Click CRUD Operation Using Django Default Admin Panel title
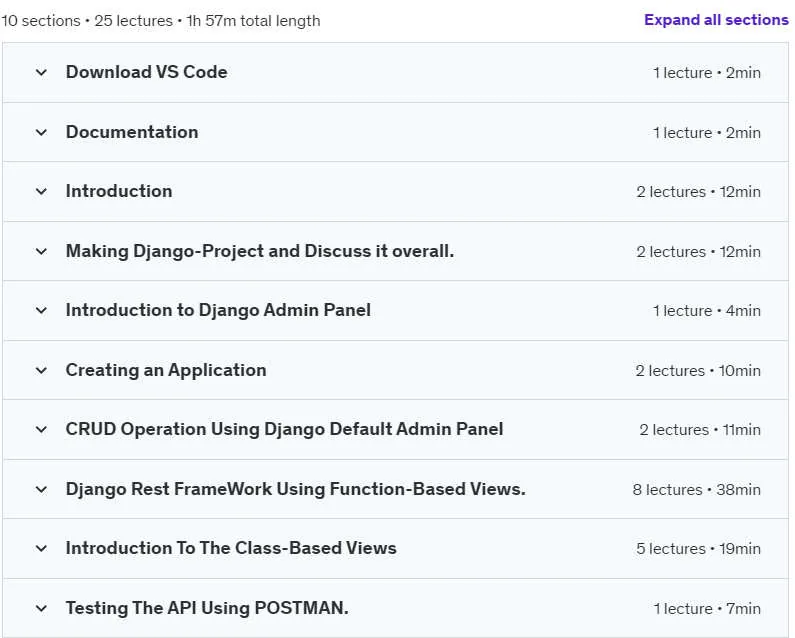The image size is (795, 638). [x=284, y=429]
